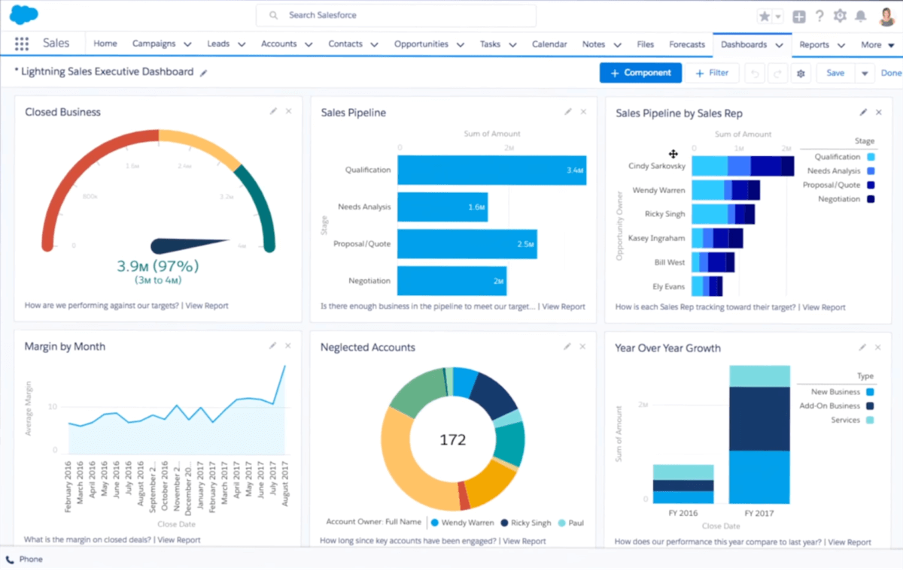Click the FY 2016 stacked bar
The width and height of the screenshot is (904, 570).
click(683, 484)
